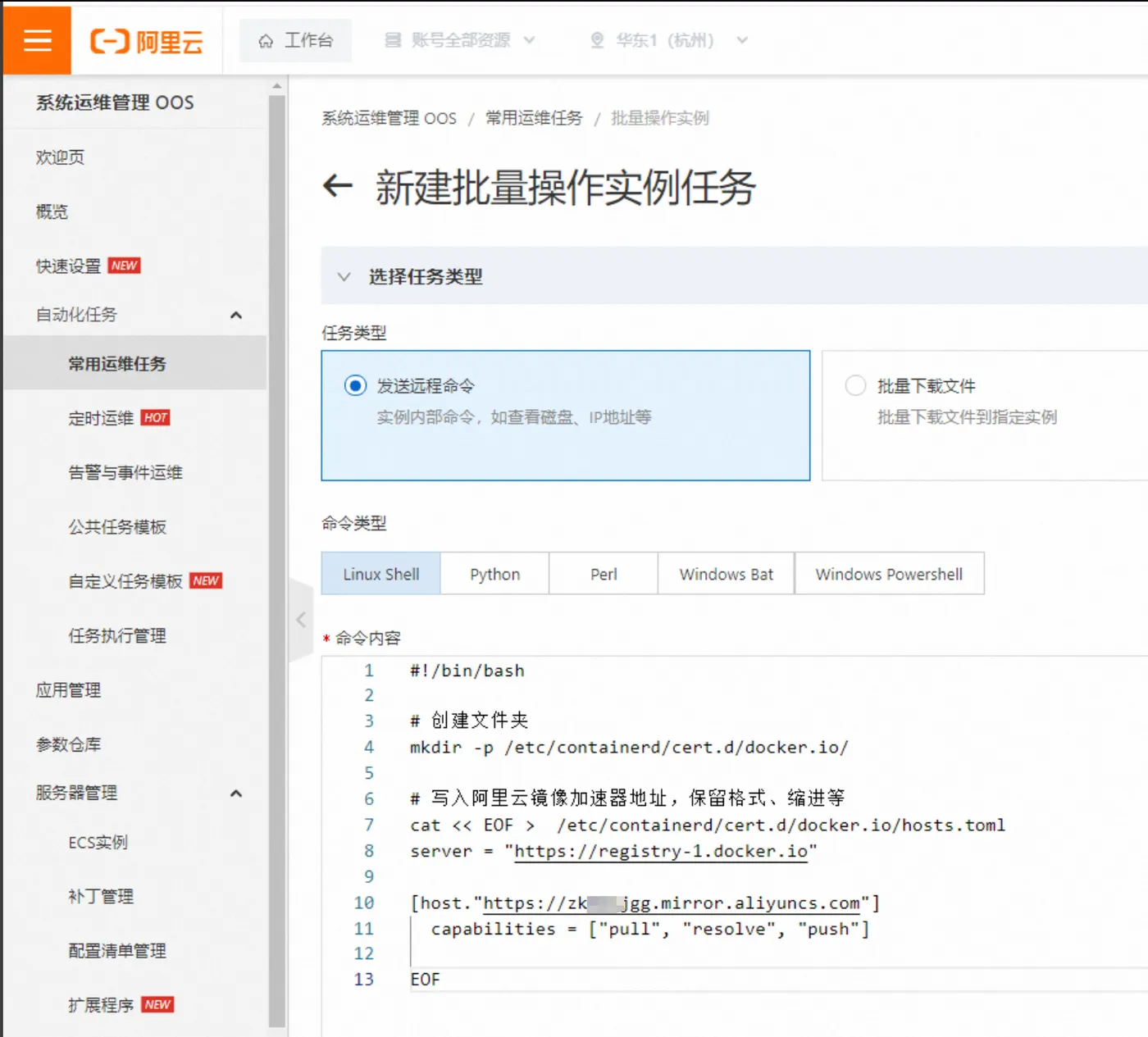The height and width of the screenshot is (1037, 1148).
Task: Collapse the 自动化任务 sidebar group
Action: 236,315
